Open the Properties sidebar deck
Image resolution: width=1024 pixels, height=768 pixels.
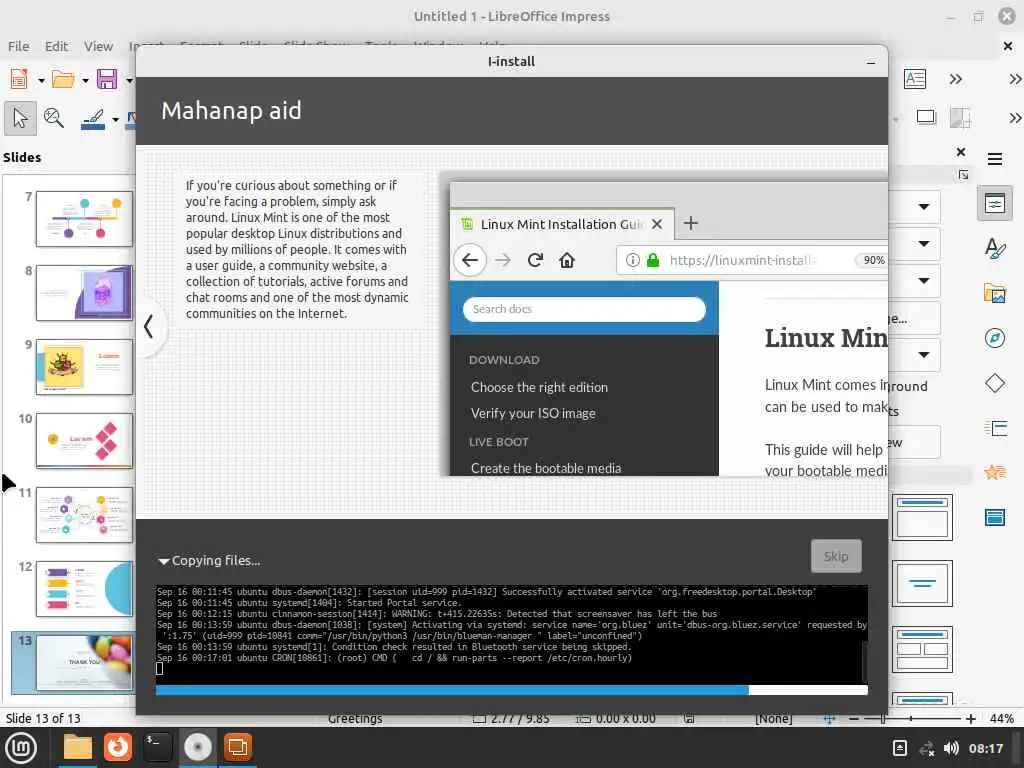995,204
